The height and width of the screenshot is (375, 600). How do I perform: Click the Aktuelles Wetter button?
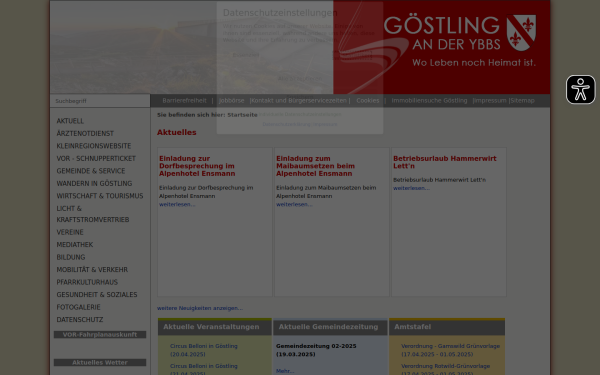[100, 362]
